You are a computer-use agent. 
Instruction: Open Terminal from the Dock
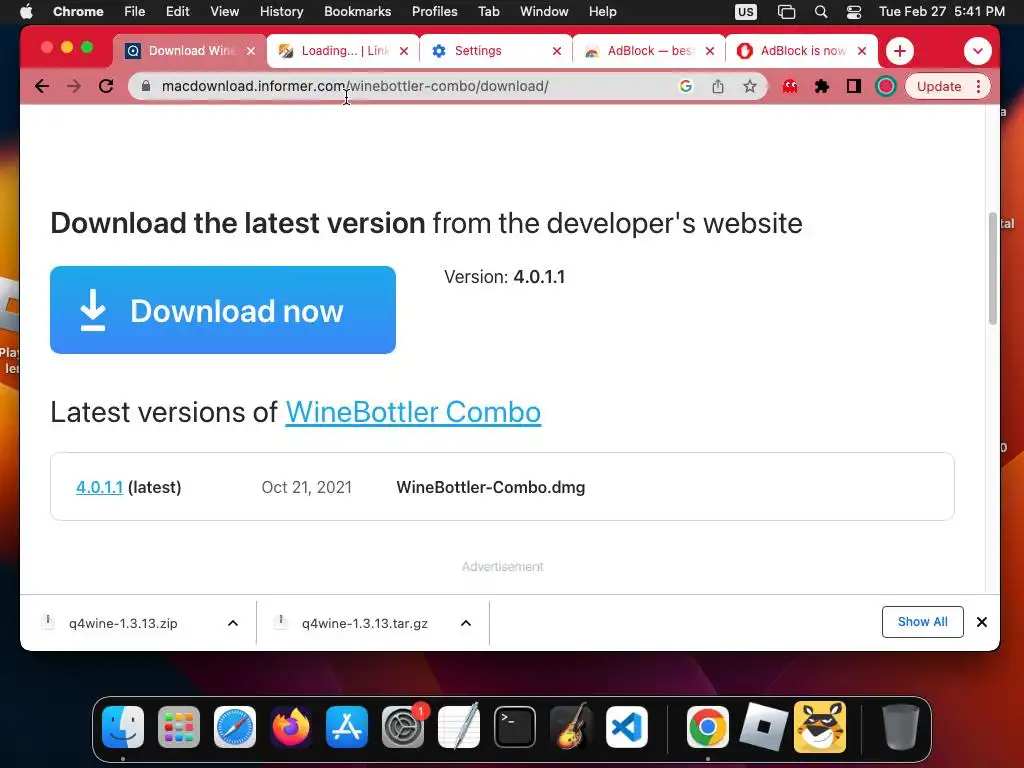pyautogui.click(x=515, y=727)
